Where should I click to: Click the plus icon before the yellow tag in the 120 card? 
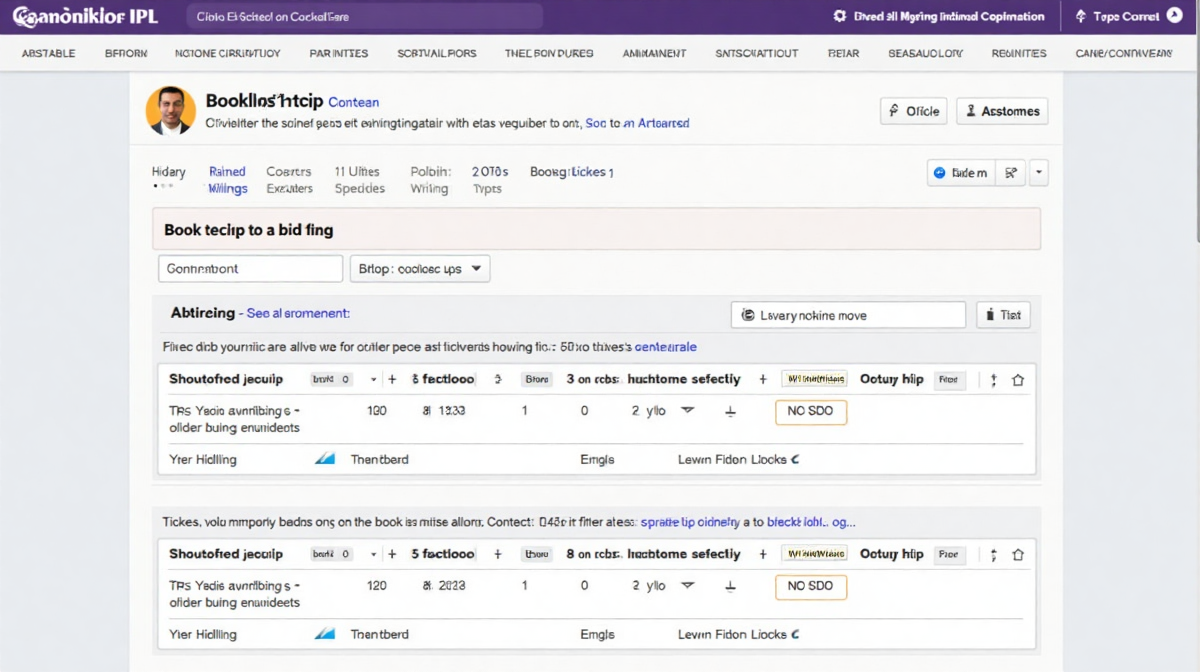point(763,554)
